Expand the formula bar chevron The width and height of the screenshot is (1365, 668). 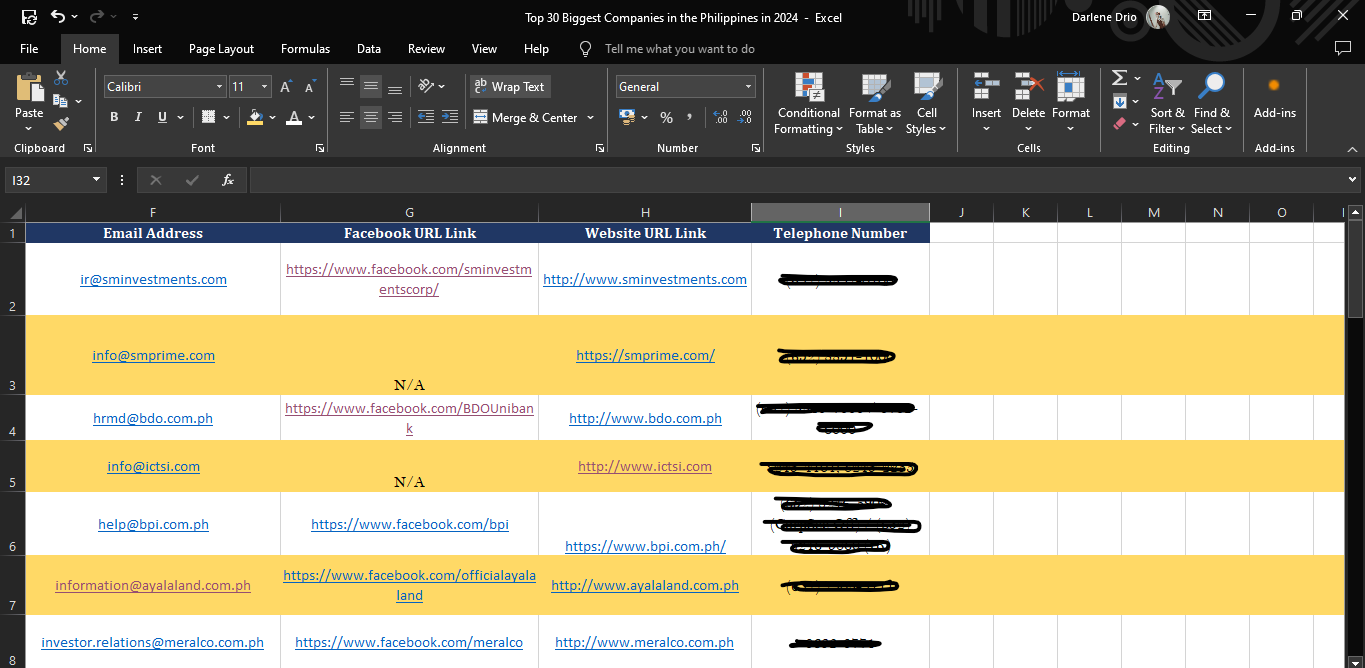[x=1353, y=180]
